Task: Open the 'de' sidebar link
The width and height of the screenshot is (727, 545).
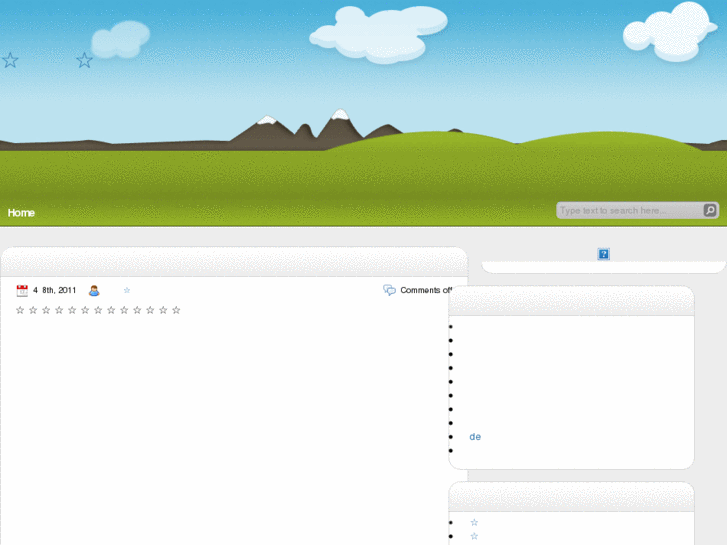Action: point(475,436)
